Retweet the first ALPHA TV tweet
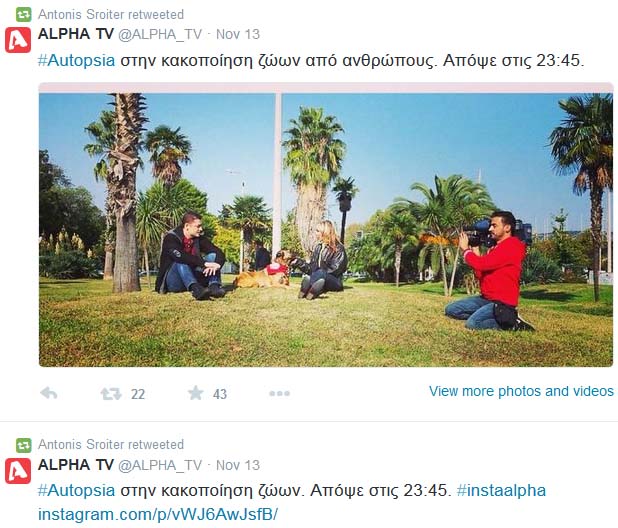The height and width of the screenshot is (528, 618). (111, 394)
